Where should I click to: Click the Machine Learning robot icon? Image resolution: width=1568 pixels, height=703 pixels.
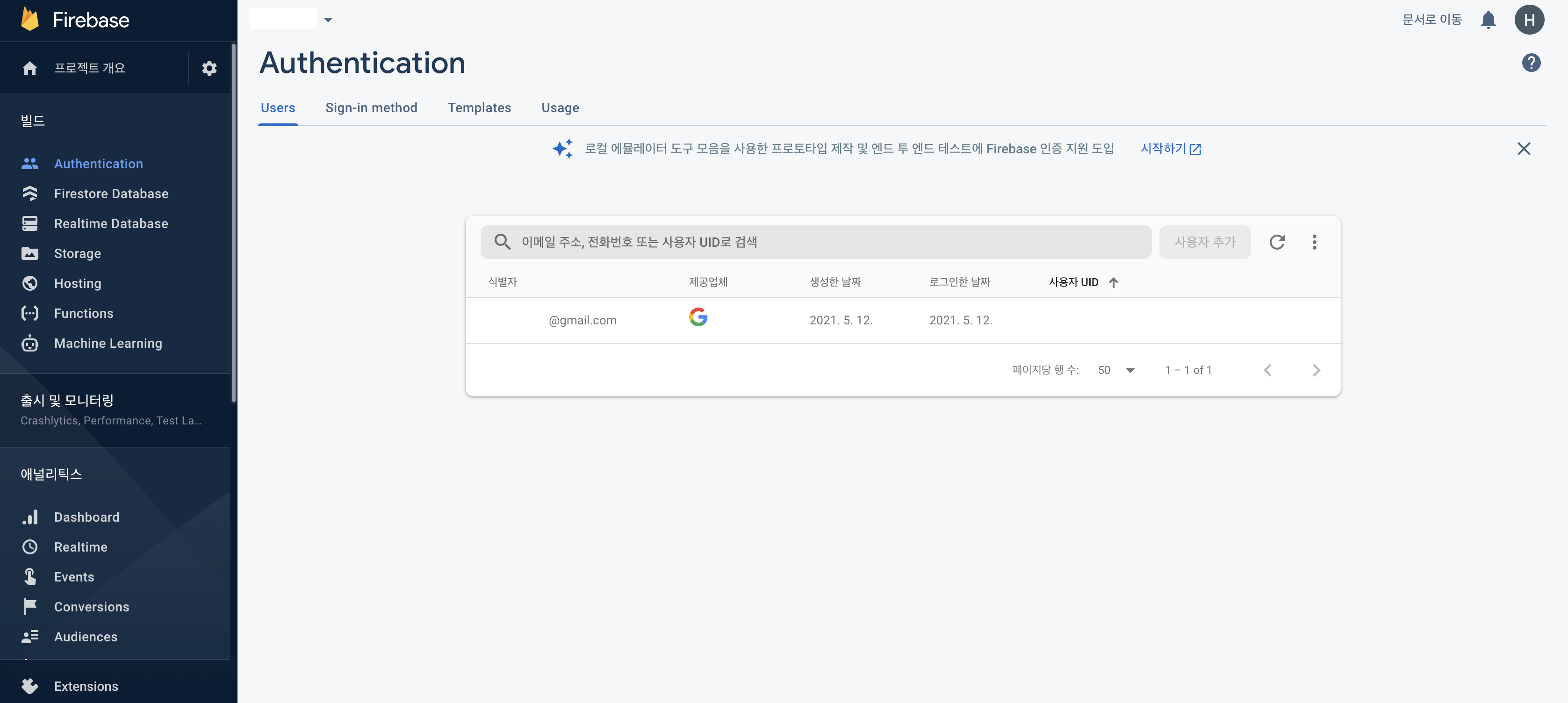(x=30, y=343)
